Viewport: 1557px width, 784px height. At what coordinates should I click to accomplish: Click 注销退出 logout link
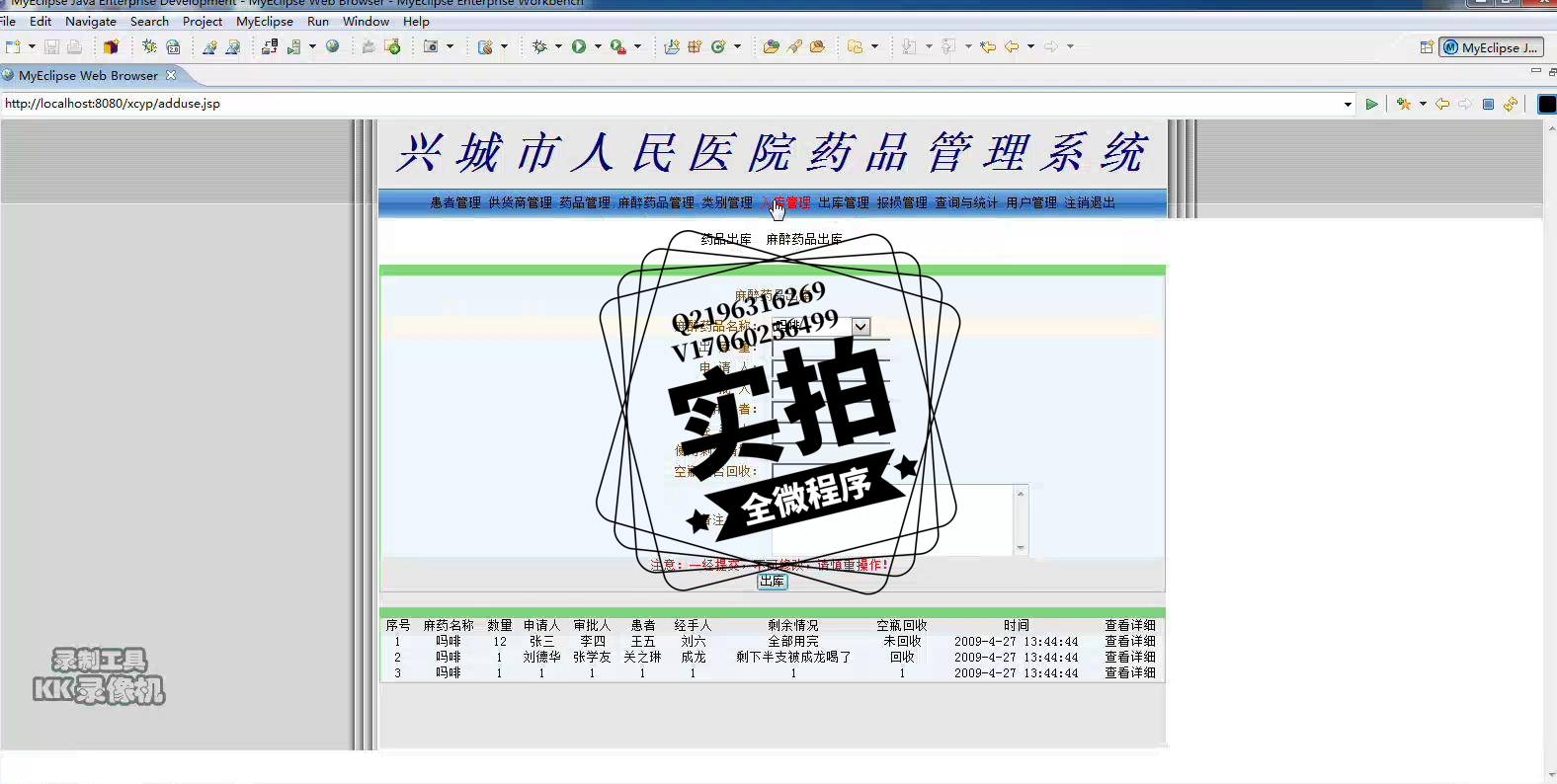(x=1090, y=202)
